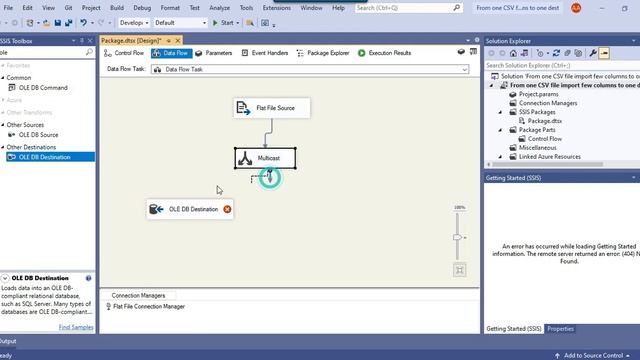Screen dimensions: 640x360
Task: Open the Start button dropdown arrow
Action: (x=238, y=23)
